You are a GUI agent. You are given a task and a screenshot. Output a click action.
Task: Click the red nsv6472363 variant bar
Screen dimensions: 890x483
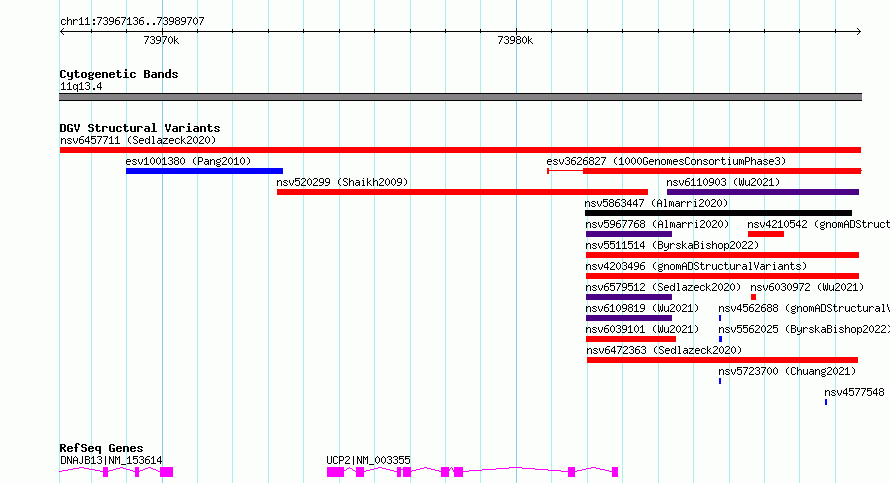pyautogui.click(x=722, y=360)
